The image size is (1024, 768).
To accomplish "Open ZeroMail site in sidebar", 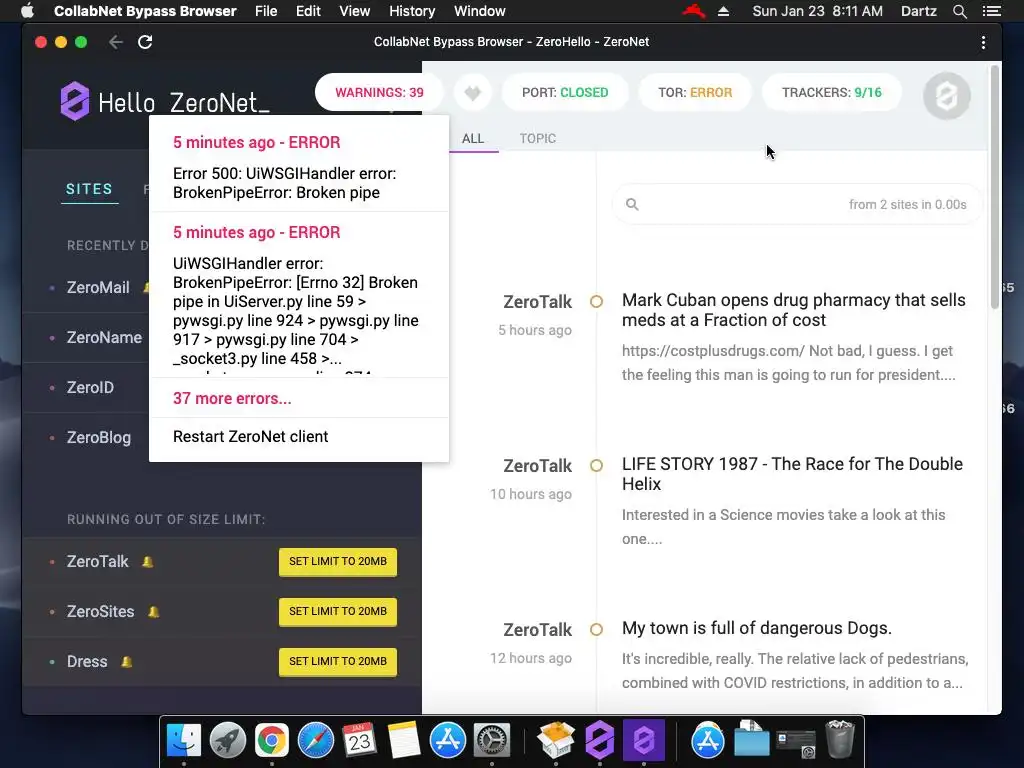I will tap(98, 287).
